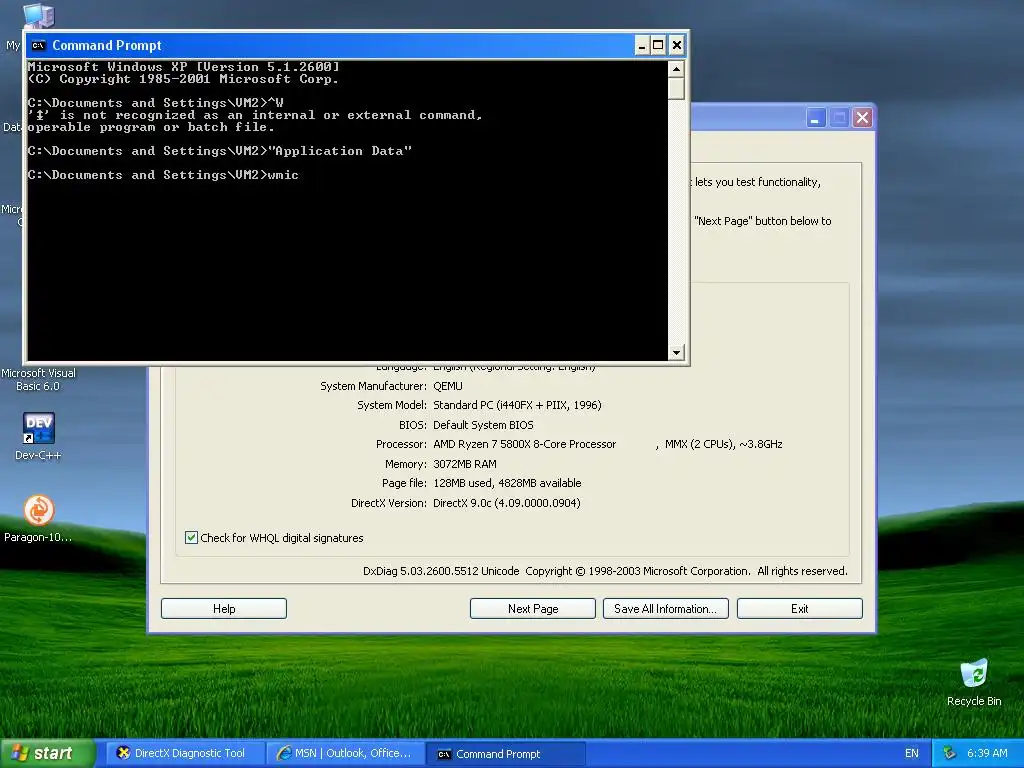Maximize the Command Prompt window
Screen dimensions: 1024x768
(x=658, y=45)
